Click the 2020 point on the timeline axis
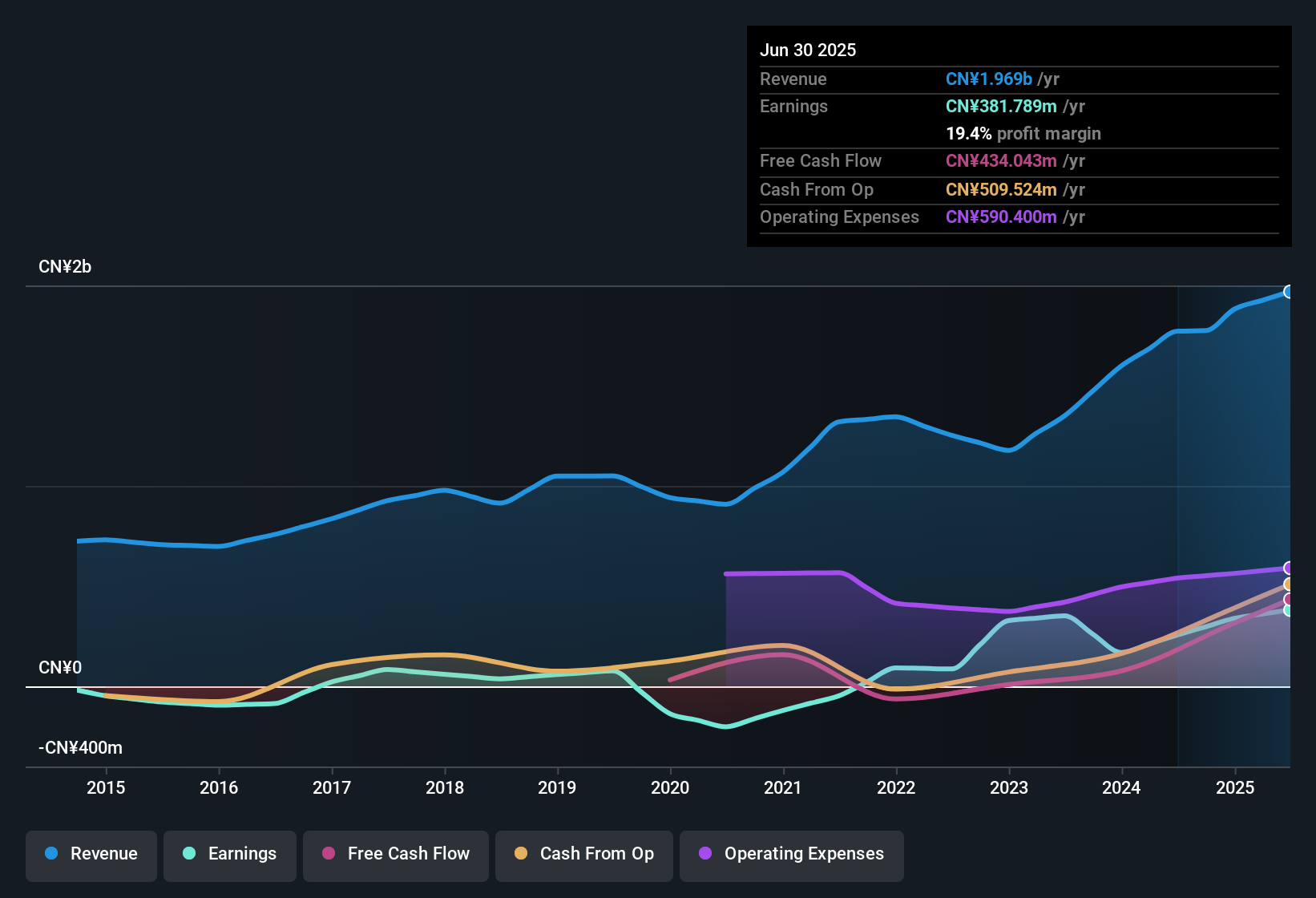This screenshot has width=1316, height=898. (670, 787)
